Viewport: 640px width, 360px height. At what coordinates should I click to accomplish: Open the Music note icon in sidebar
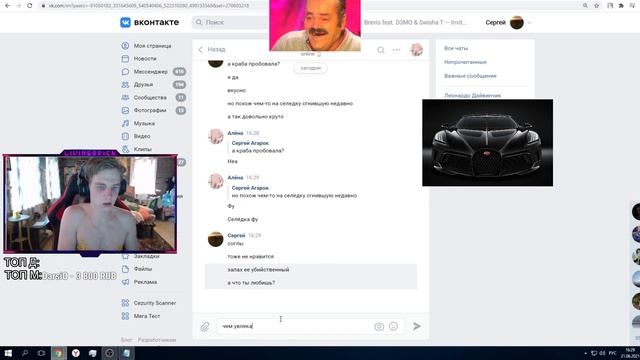pos(125,123)
